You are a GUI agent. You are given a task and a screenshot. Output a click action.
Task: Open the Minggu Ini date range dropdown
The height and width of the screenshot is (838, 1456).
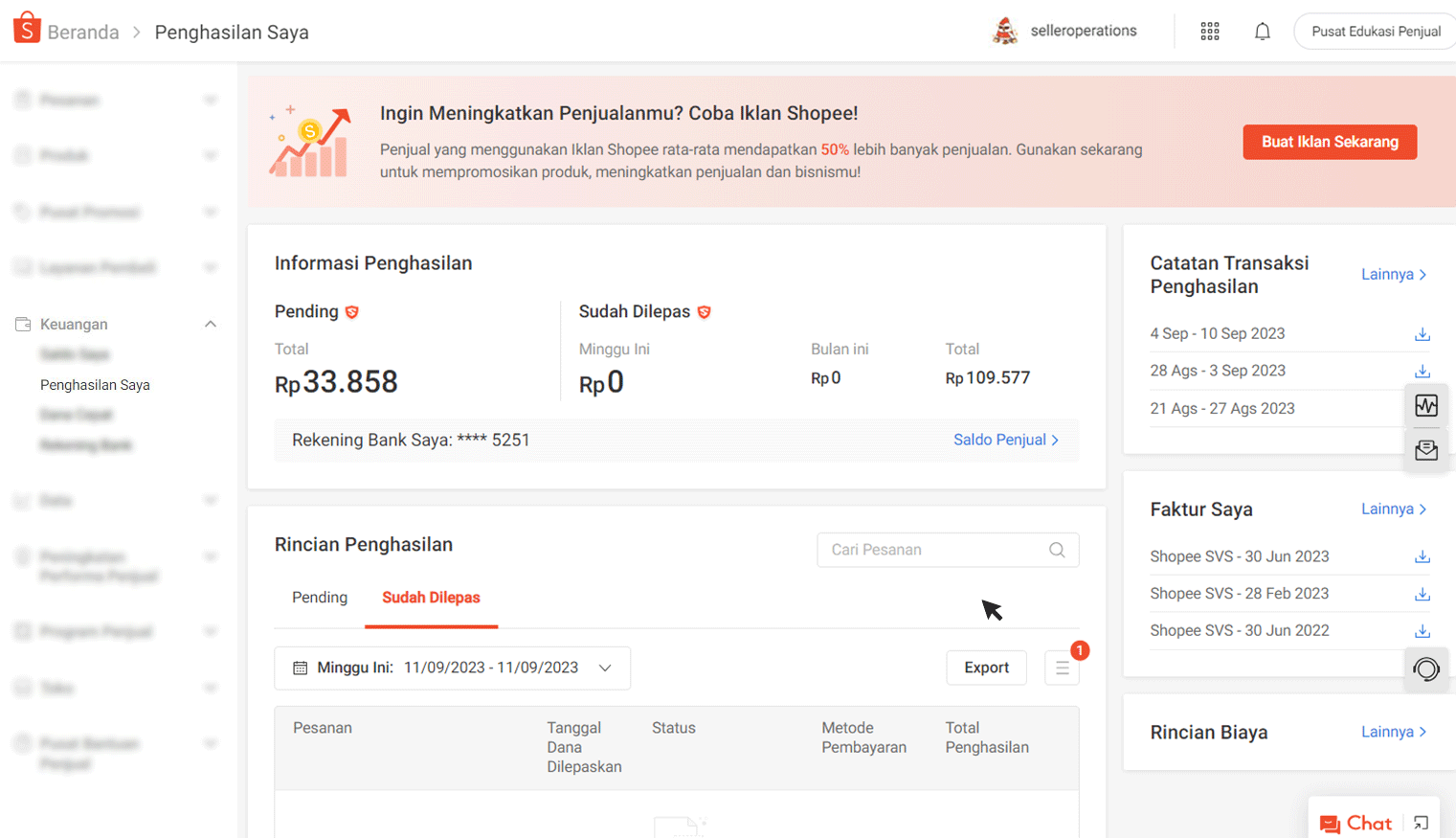pos(452,668)
